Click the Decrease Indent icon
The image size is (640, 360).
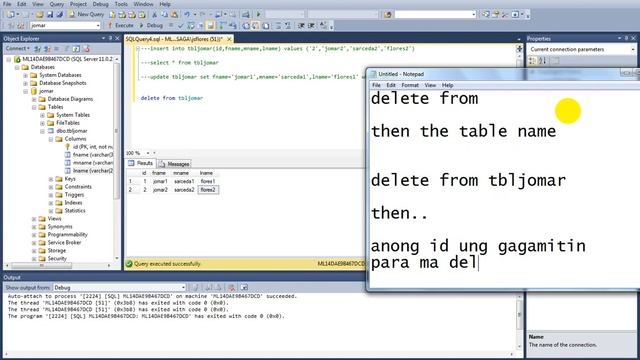point(301,26)
